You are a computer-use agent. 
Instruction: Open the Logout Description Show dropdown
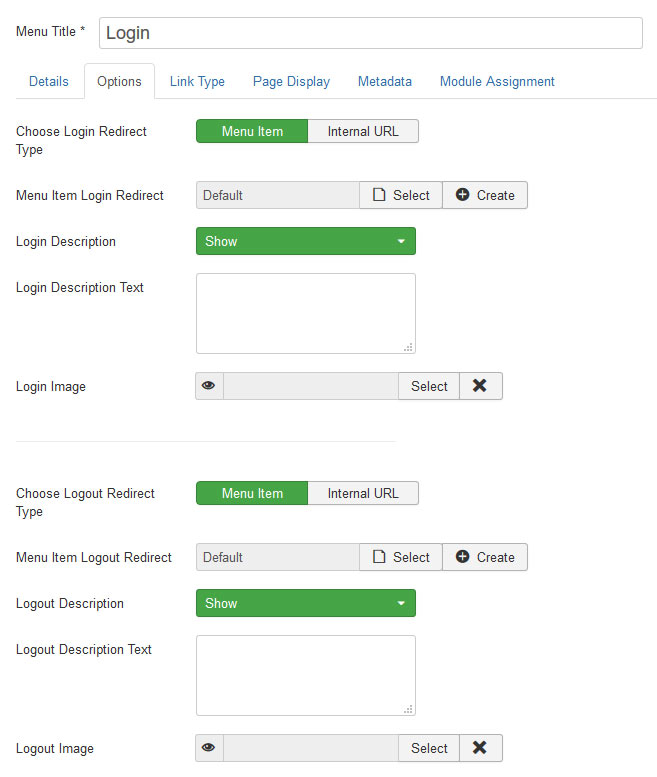(x=306, y=603)
